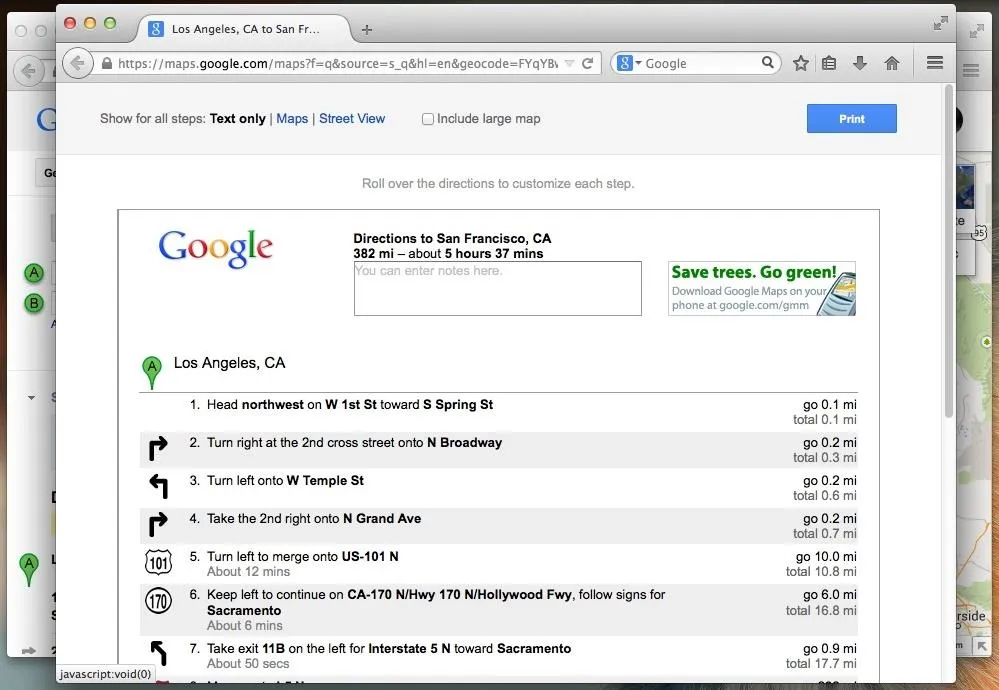Open a new tab with the plus button
The image size is (999, 690).
[366, 29]
